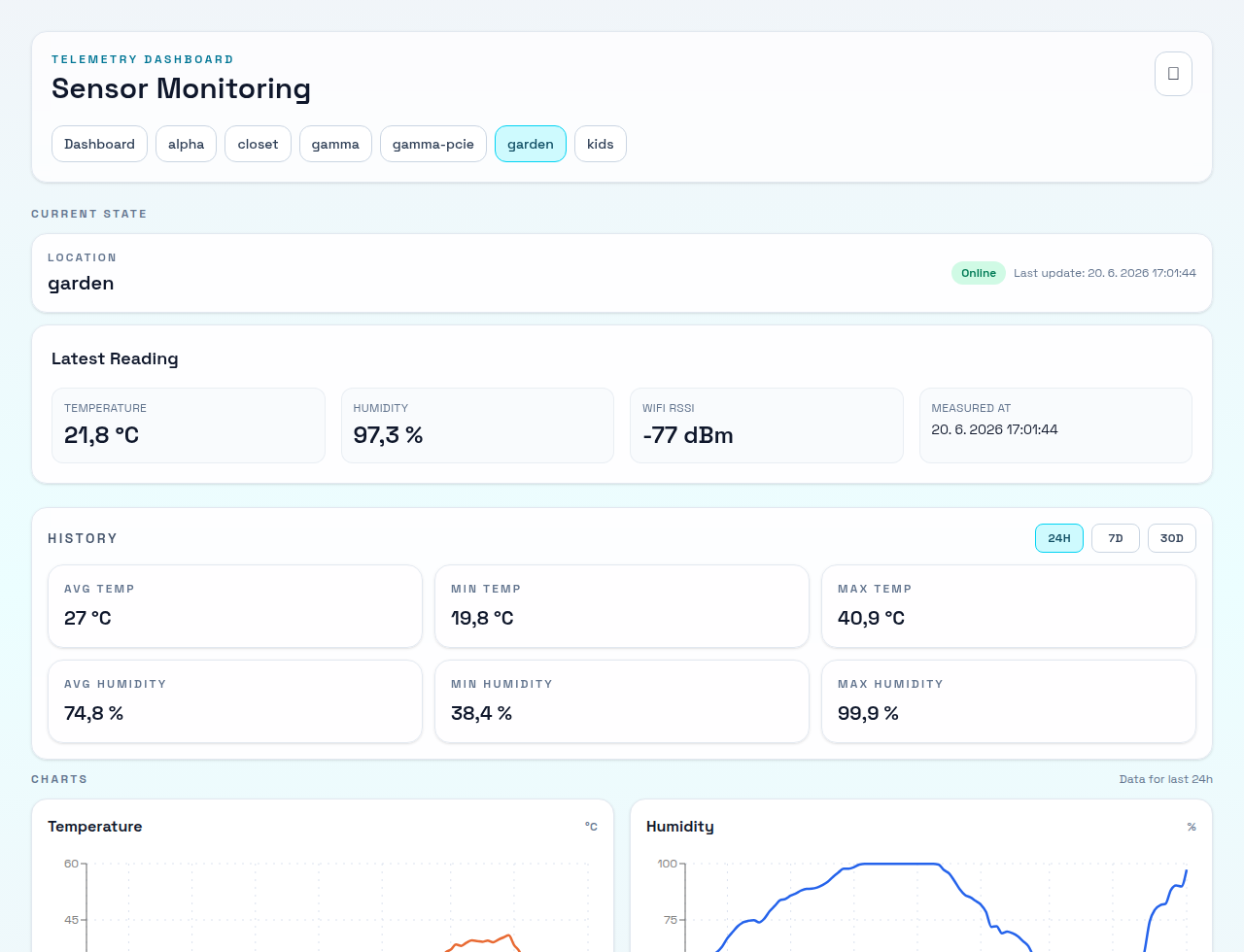Click the square icon button in header

1173,74
